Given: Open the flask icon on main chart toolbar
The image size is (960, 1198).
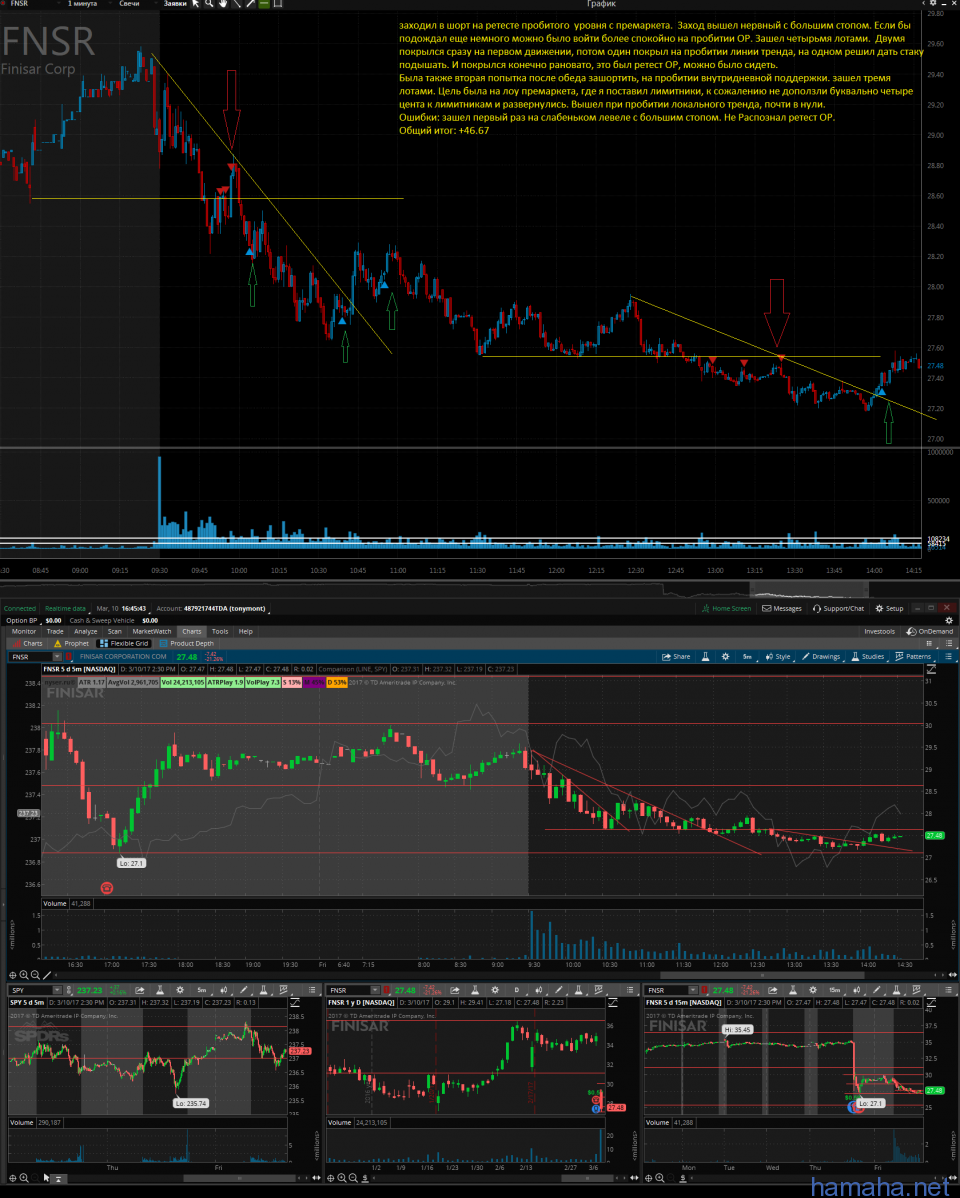Looking at the screenshot, I should [x=705, y=657].
